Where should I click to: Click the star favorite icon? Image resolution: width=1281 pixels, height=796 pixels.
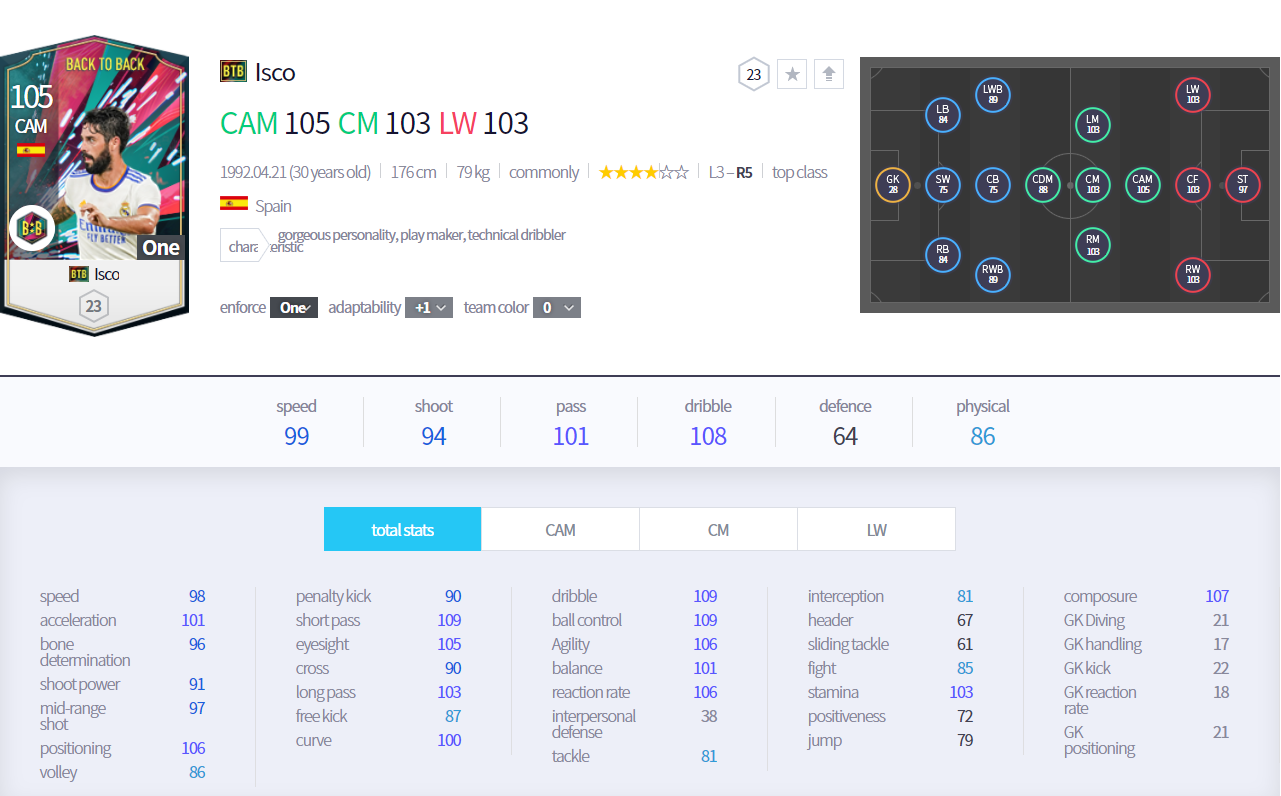coord(792,74)
